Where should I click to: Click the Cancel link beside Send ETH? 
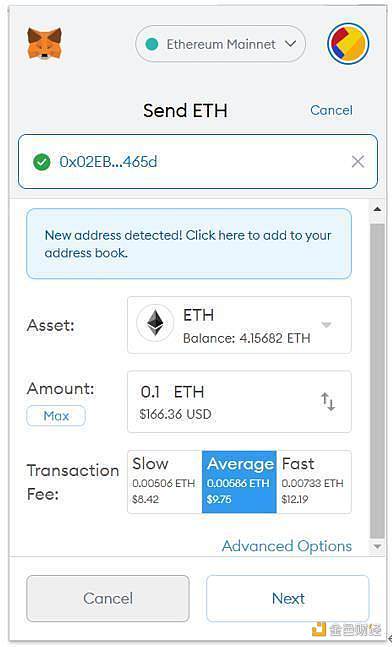pos(331,110)
